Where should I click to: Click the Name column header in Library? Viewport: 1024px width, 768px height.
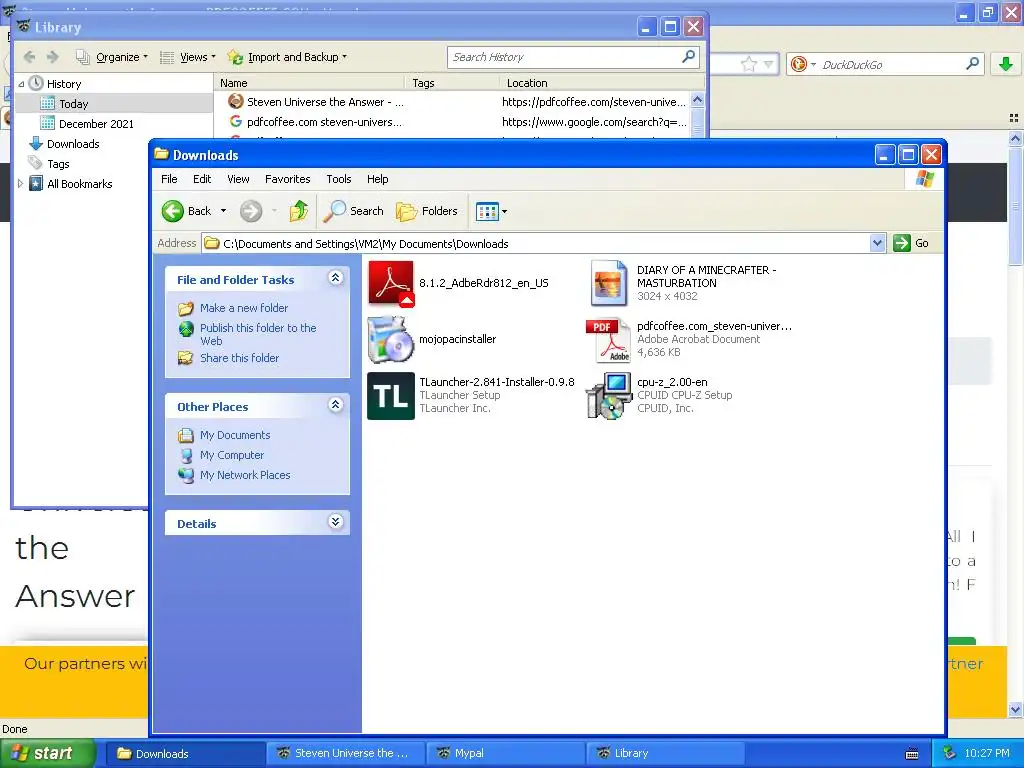[x=310, y=83]
